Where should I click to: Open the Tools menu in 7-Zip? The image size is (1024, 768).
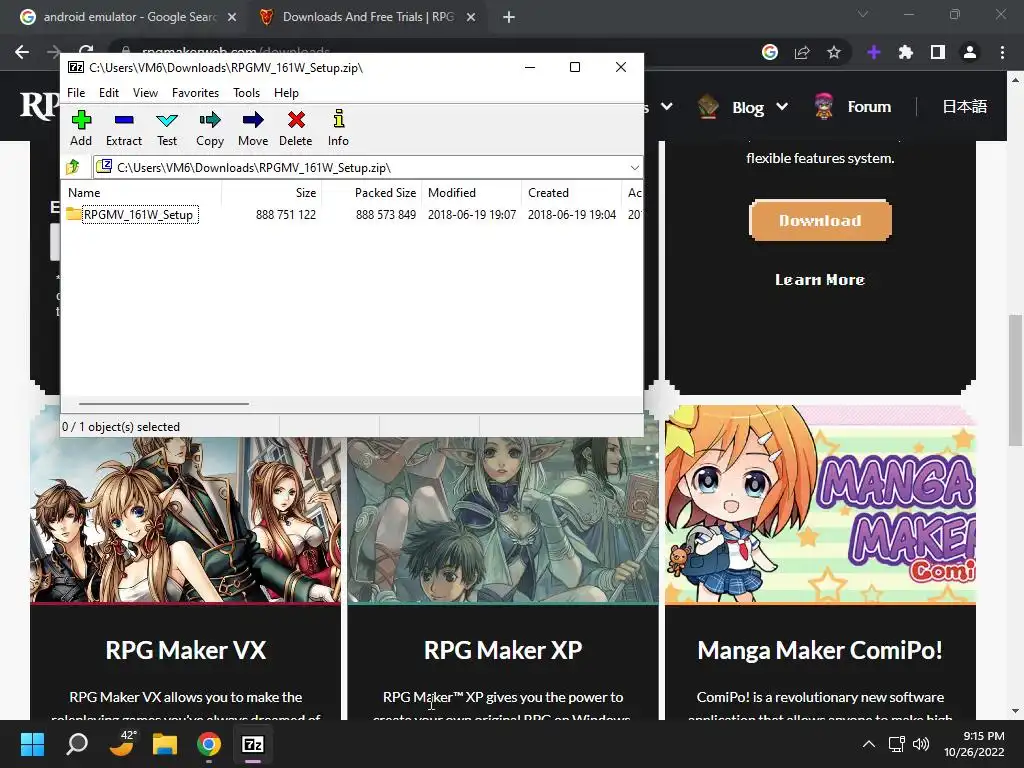click(246, 93)
